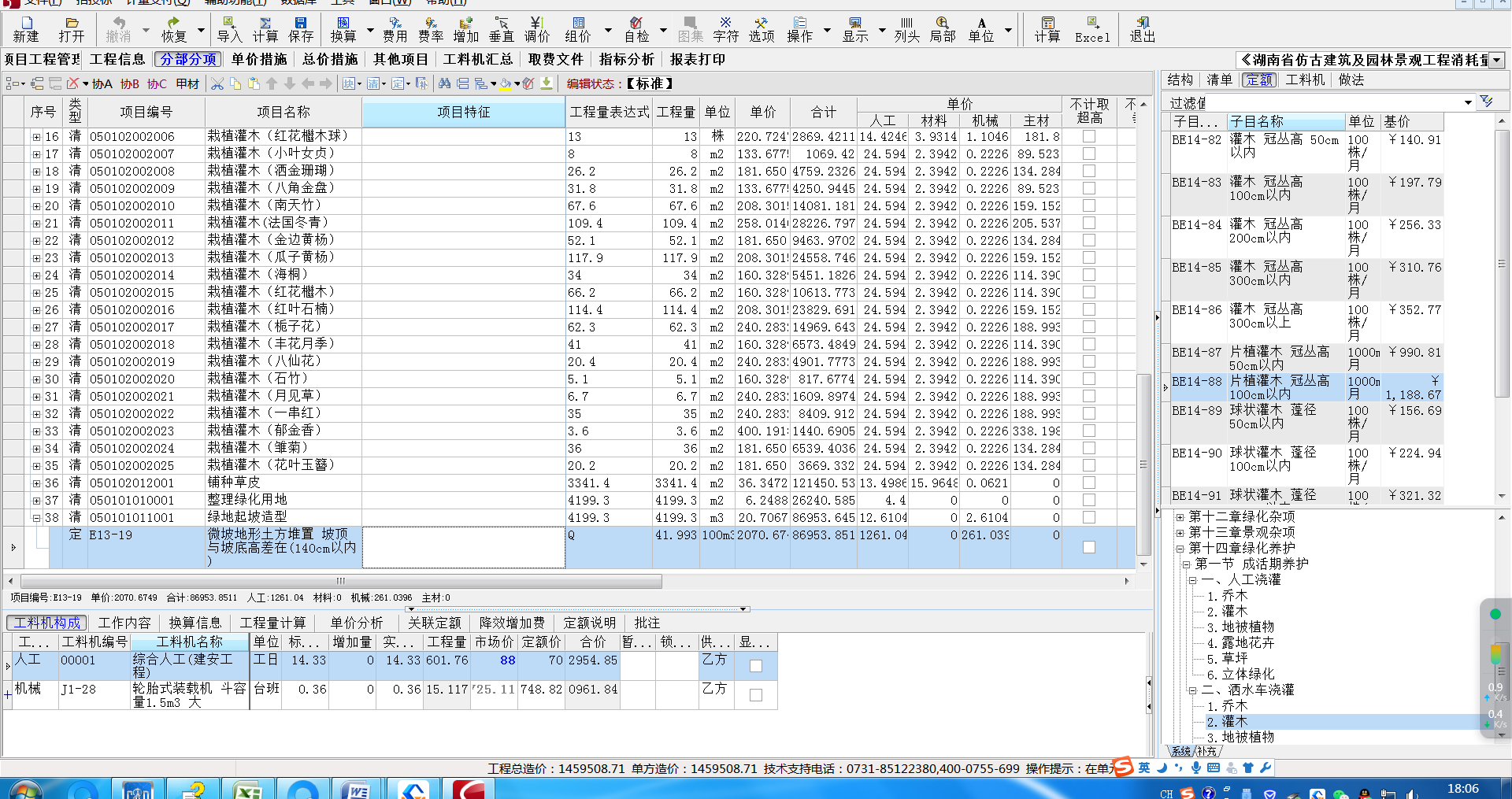Open the quota library combo box dropdown
The height and width of the screenshot is (799, 1512).
(x=1497, y=60)
